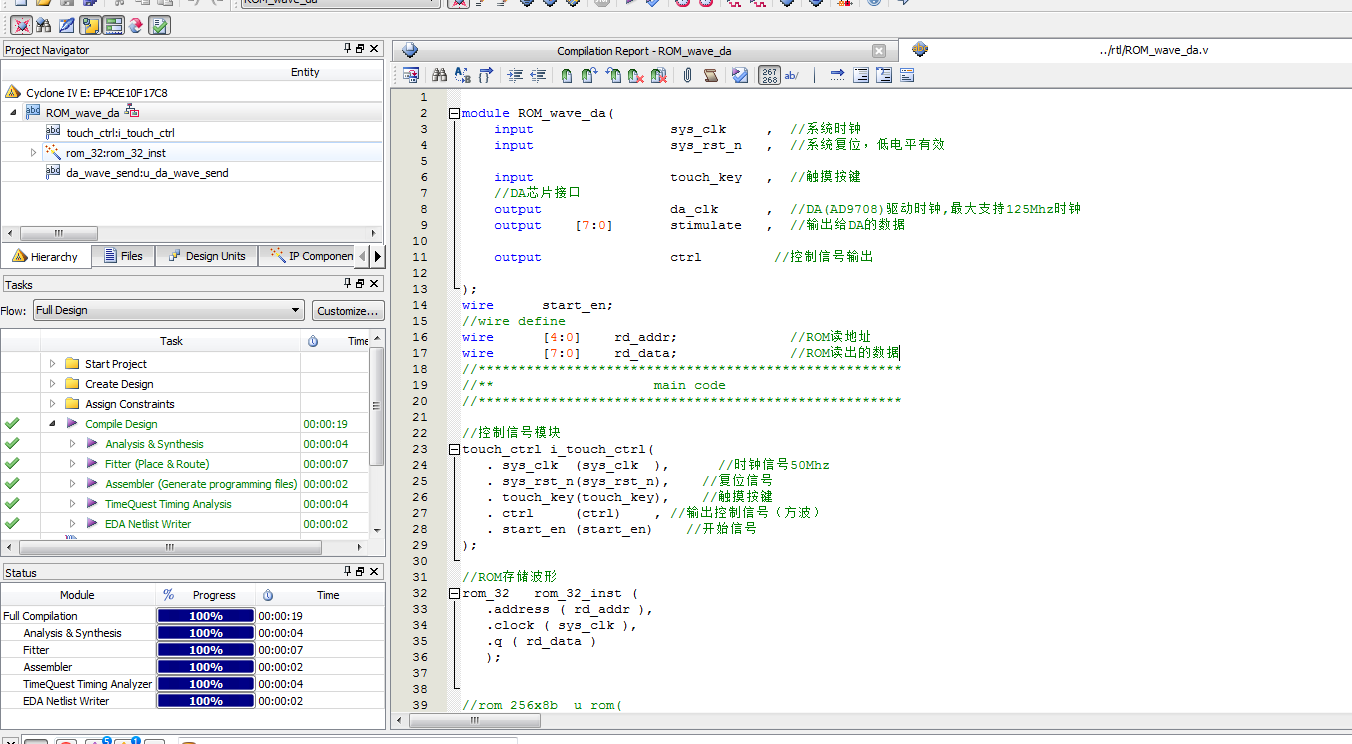Click the Decrease indent icon
Viewport: 1352px width, 744px height.
coord(538,75)
